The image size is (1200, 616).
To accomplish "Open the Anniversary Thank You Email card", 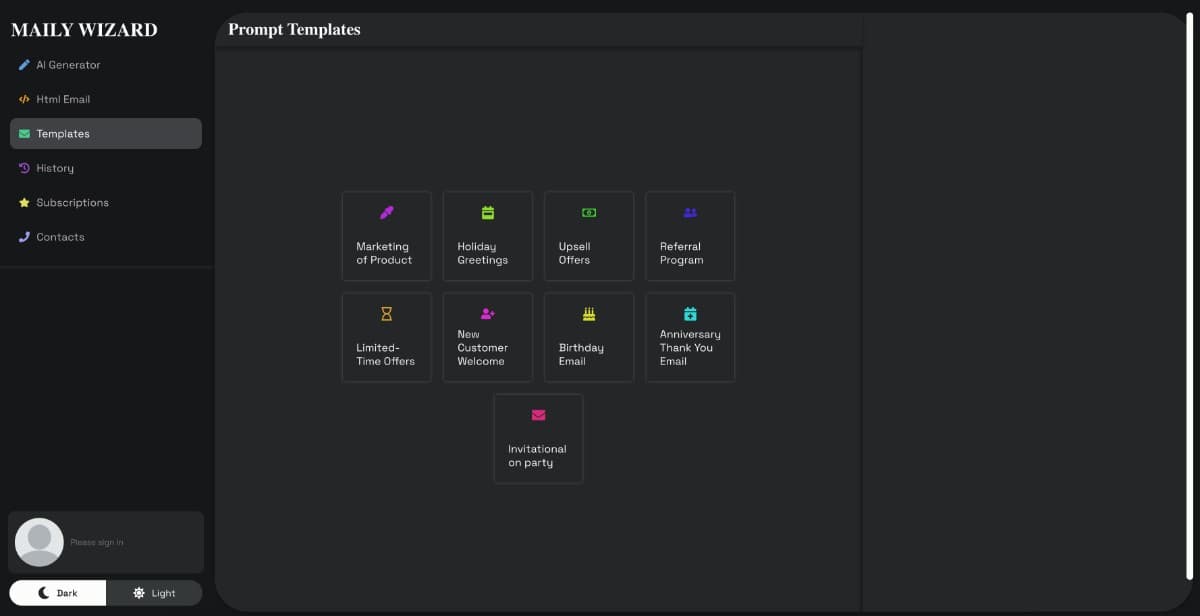I will (690, 337).
